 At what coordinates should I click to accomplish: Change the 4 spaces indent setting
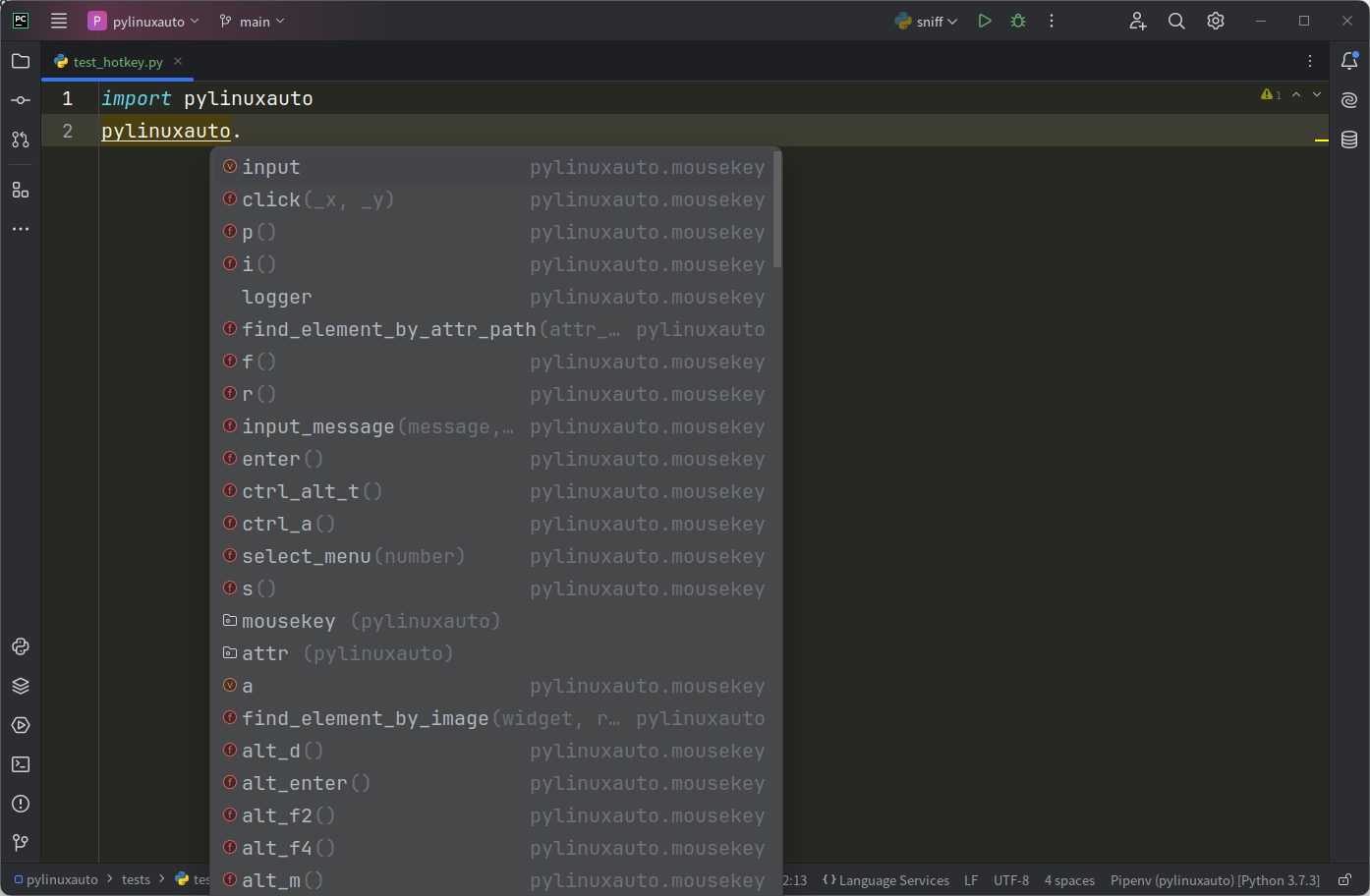coord(1069,880)
